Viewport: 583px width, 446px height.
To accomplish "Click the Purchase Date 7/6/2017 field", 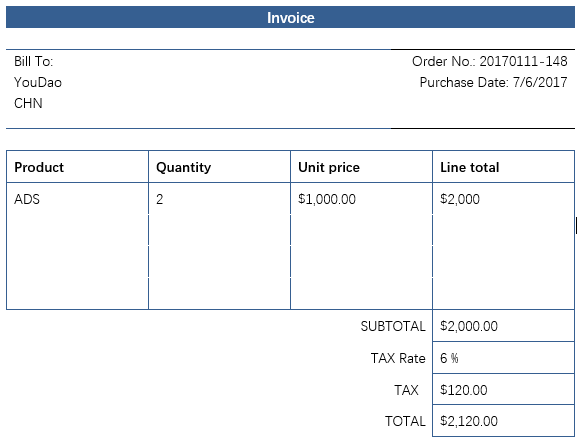I will click(x=493, y=82).
